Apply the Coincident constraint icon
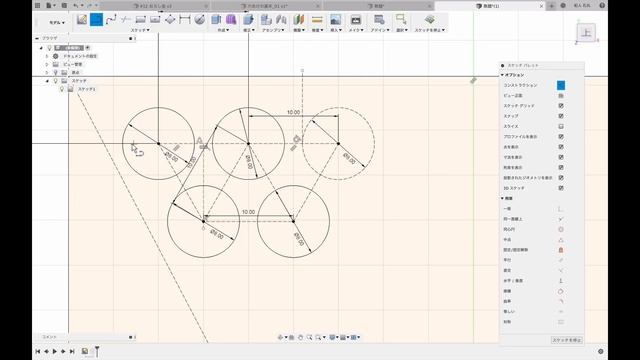 [561, 209]
